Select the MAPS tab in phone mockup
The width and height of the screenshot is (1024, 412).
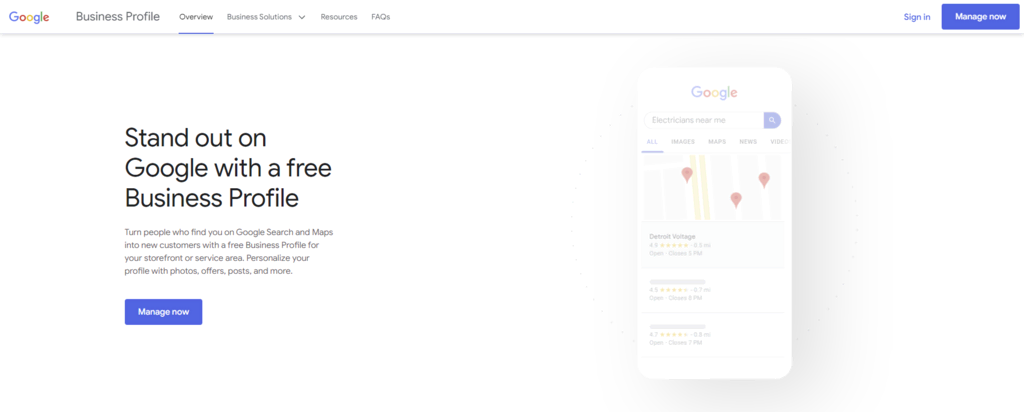(717, 142)
